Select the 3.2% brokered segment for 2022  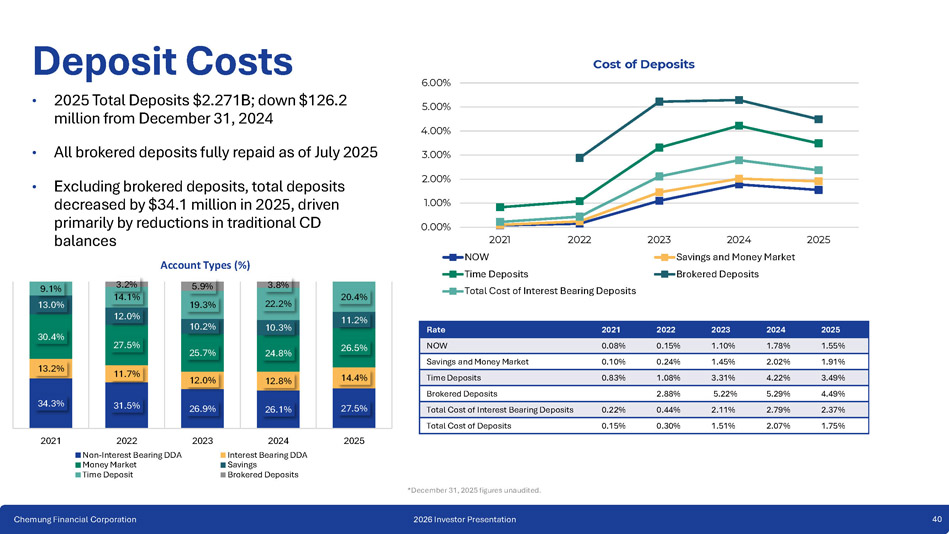pyautogui.click(x=127, y=284)
